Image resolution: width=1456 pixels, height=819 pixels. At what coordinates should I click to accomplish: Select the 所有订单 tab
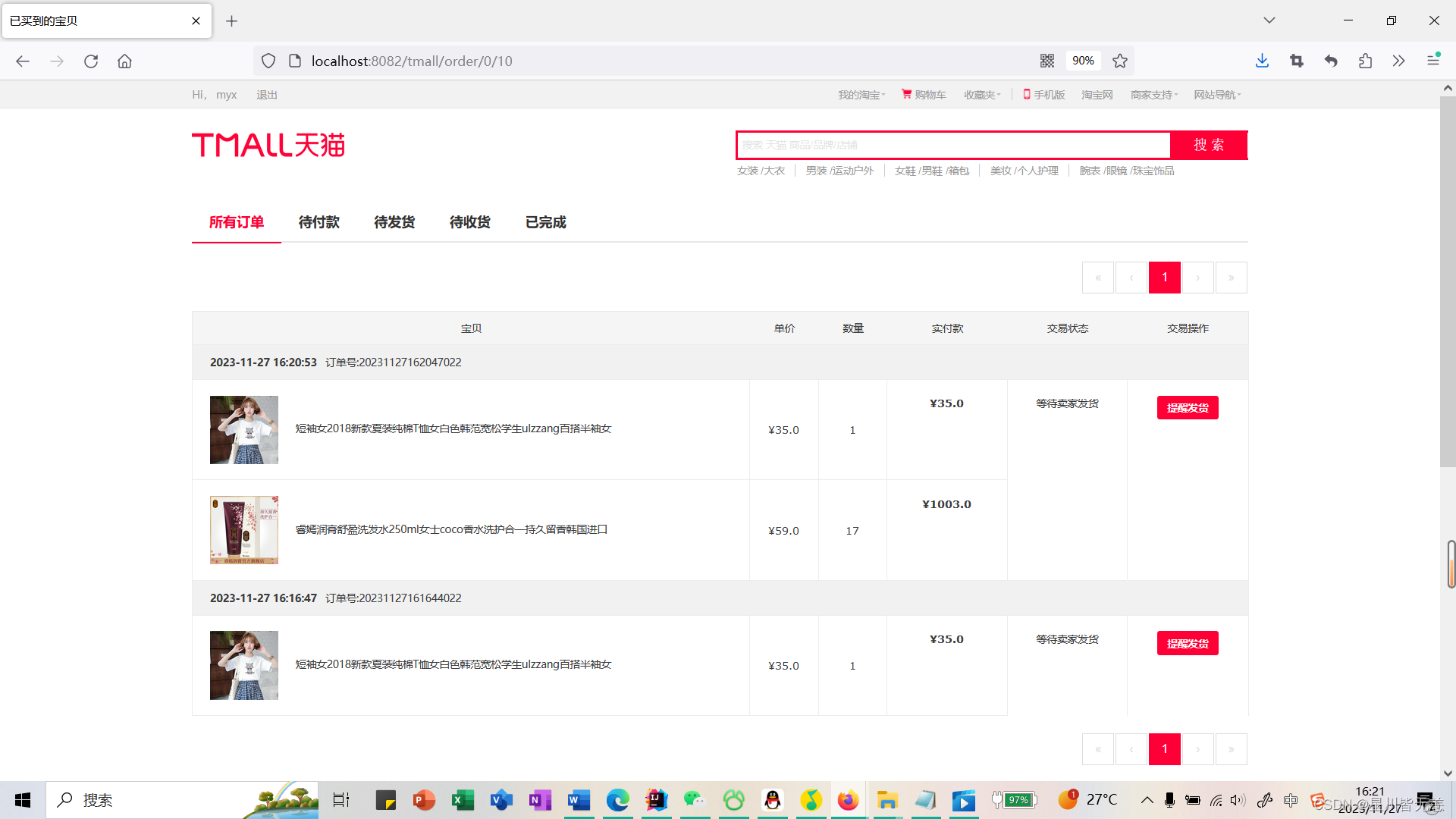point(237,222)
